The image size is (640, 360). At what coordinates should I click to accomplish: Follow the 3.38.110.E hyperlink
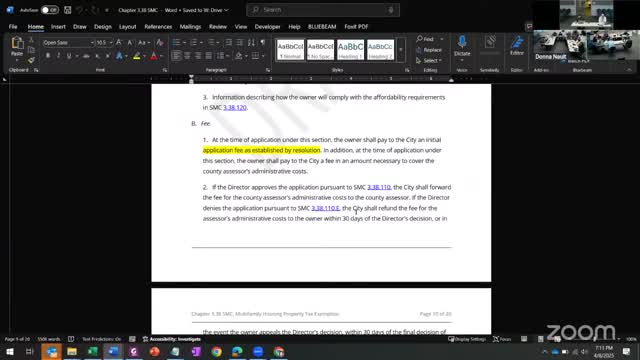pyautogui.click(x=325, y=208)
